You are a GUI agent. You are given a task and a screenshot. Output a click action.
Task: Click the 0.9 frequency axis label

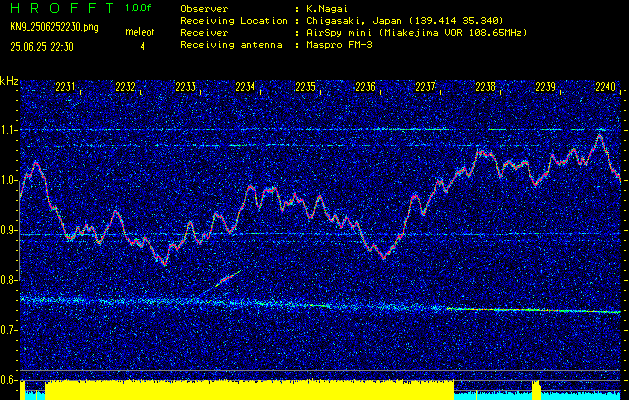pos(8,230)
